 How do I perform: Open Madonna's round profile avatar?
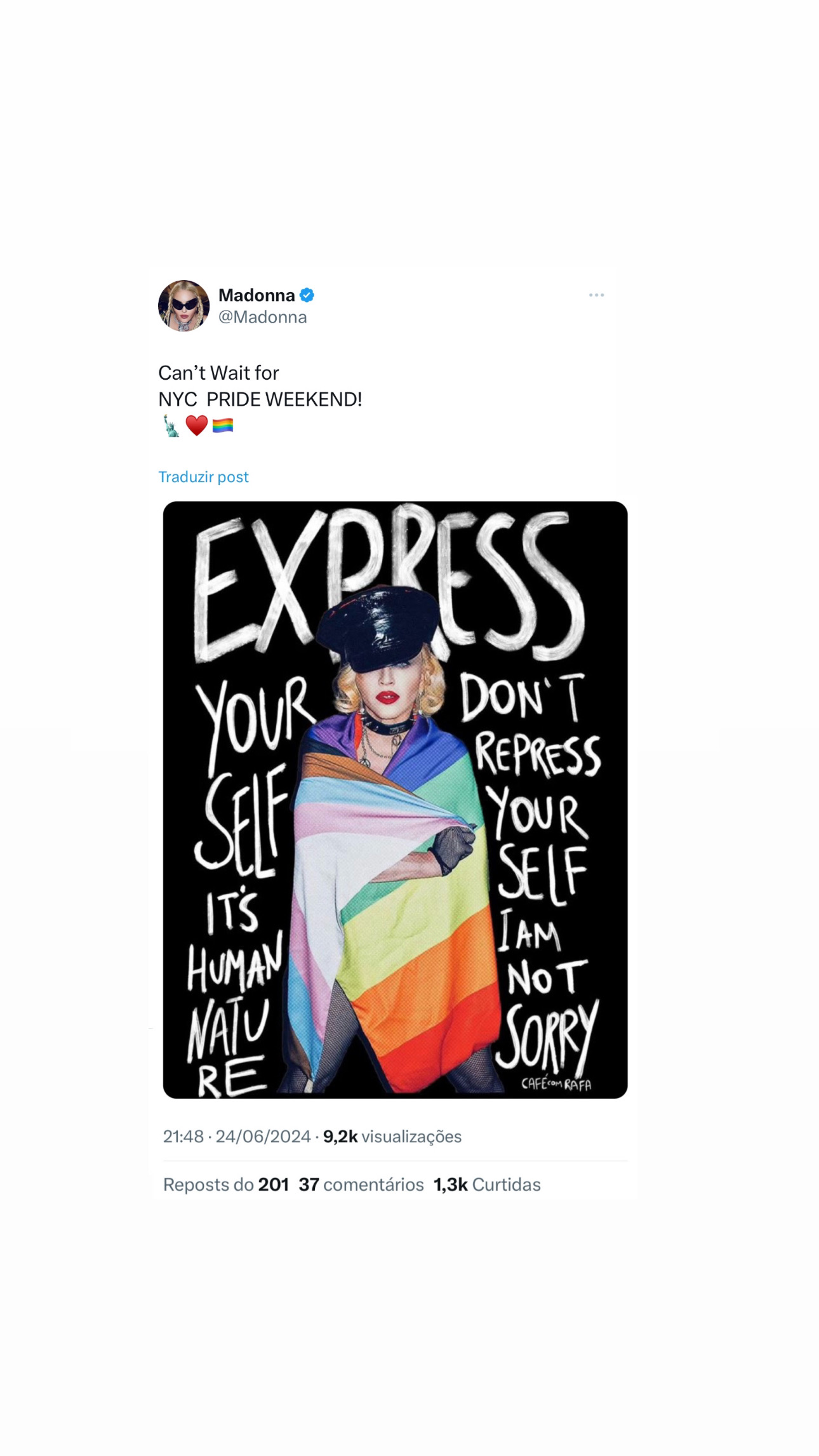tap(183, 305)
